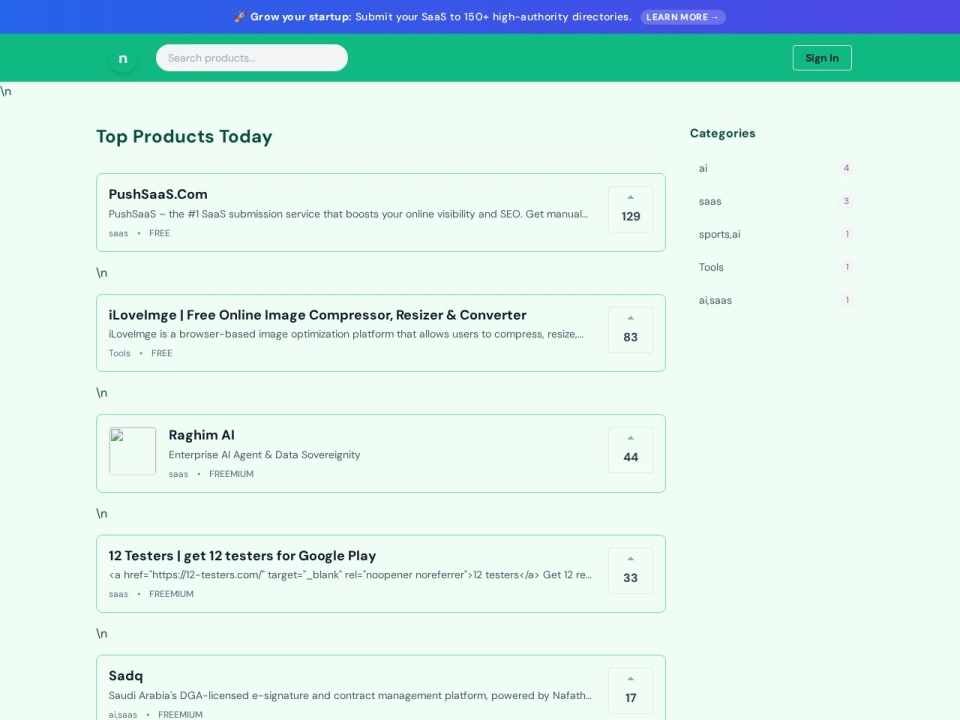Open iLoveImge Free Online Image Compressor title
The width and height of the screenshot is (960, 720).
317,315
